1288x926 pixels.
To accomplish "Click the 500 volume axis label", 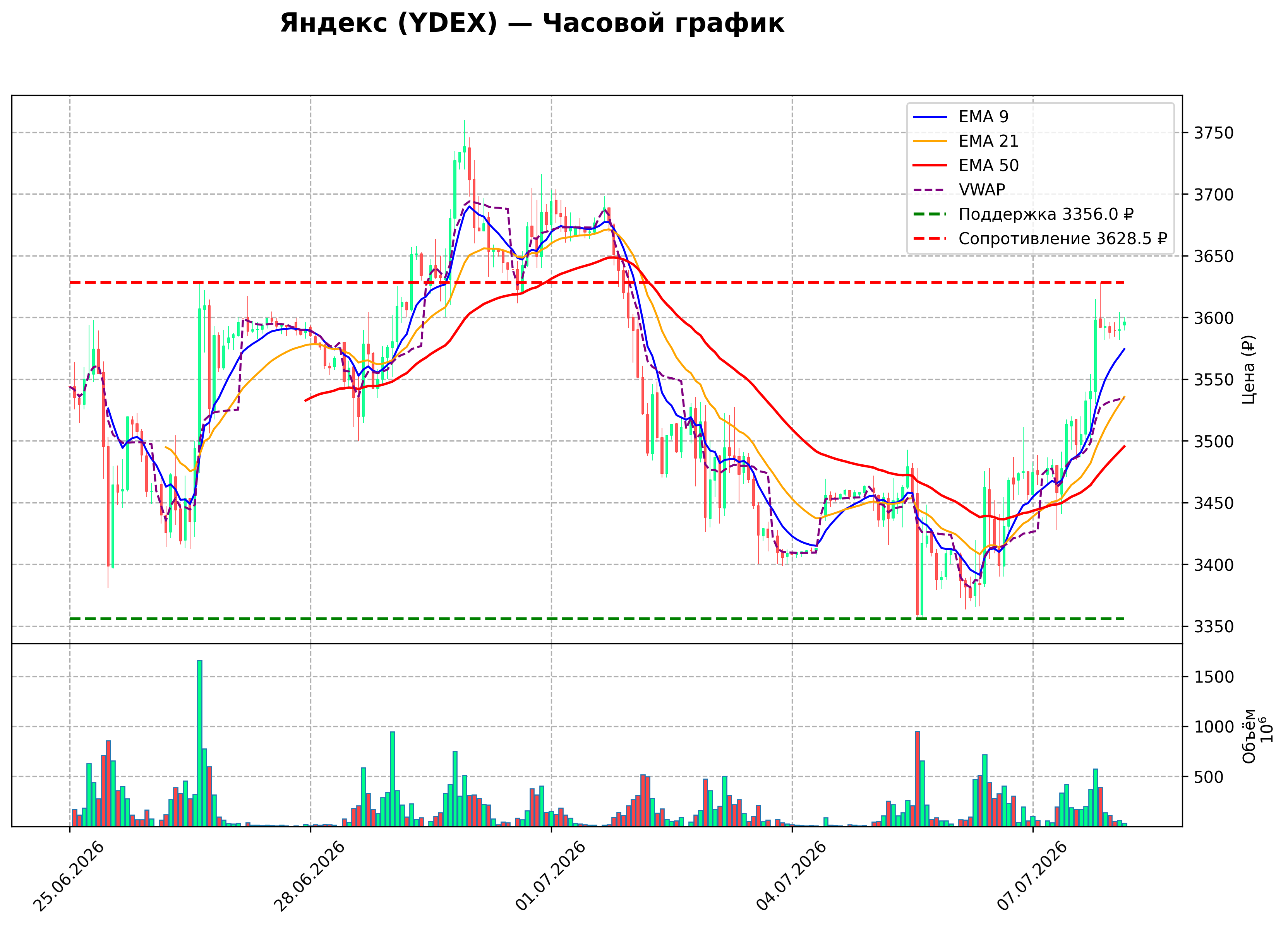I will [x=1209, y=777].
